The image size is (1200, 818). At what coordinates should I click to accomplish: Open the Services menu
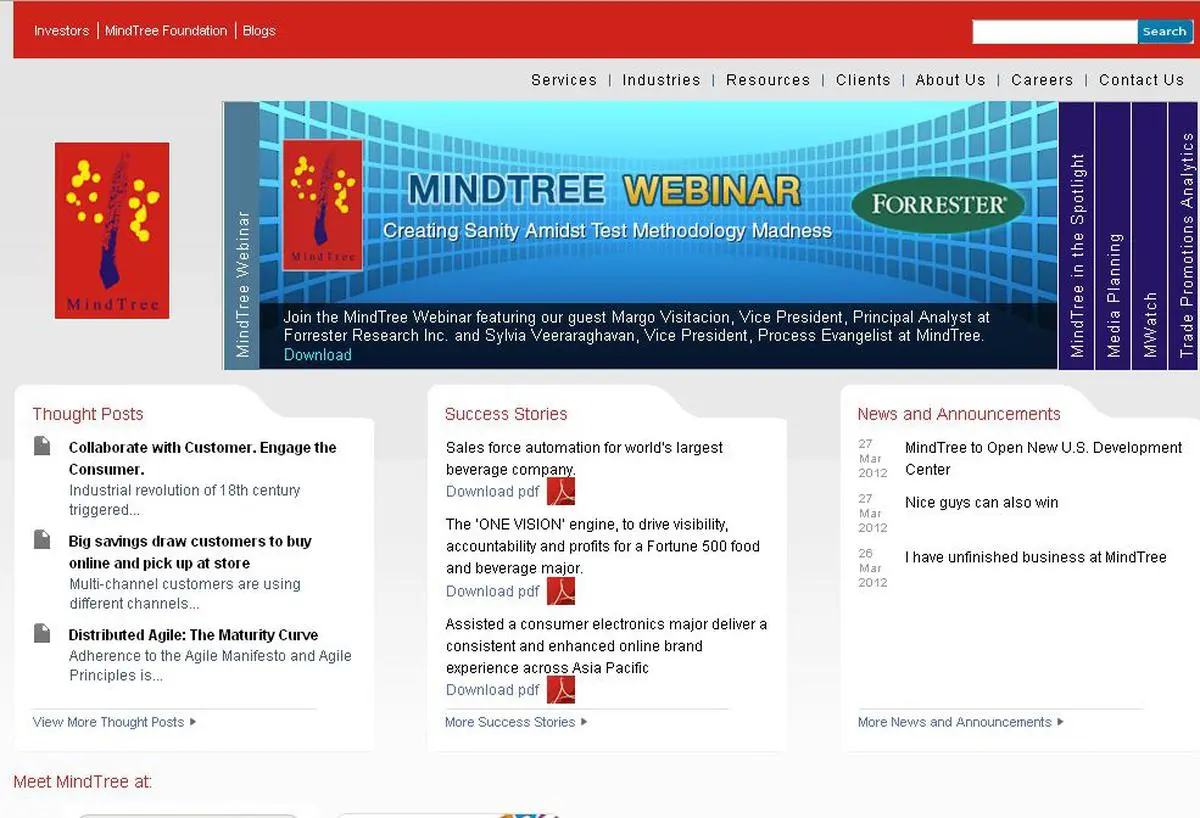(564, 80)
